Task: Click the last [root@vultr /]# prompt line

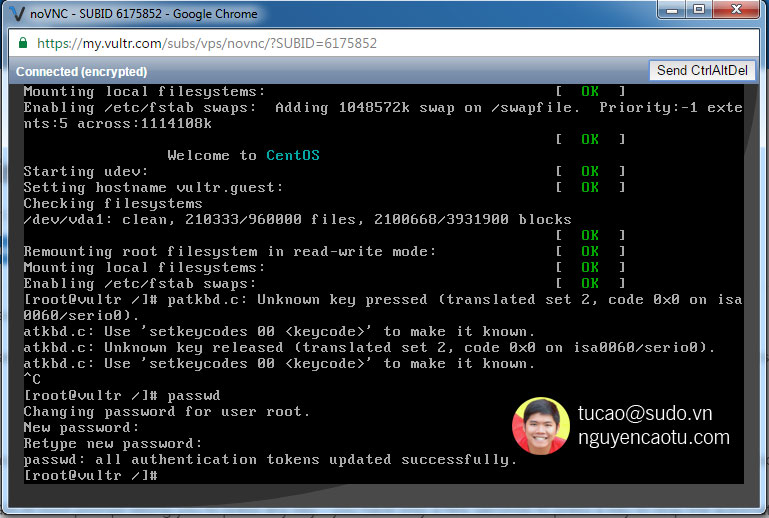Action: [91, 475]
